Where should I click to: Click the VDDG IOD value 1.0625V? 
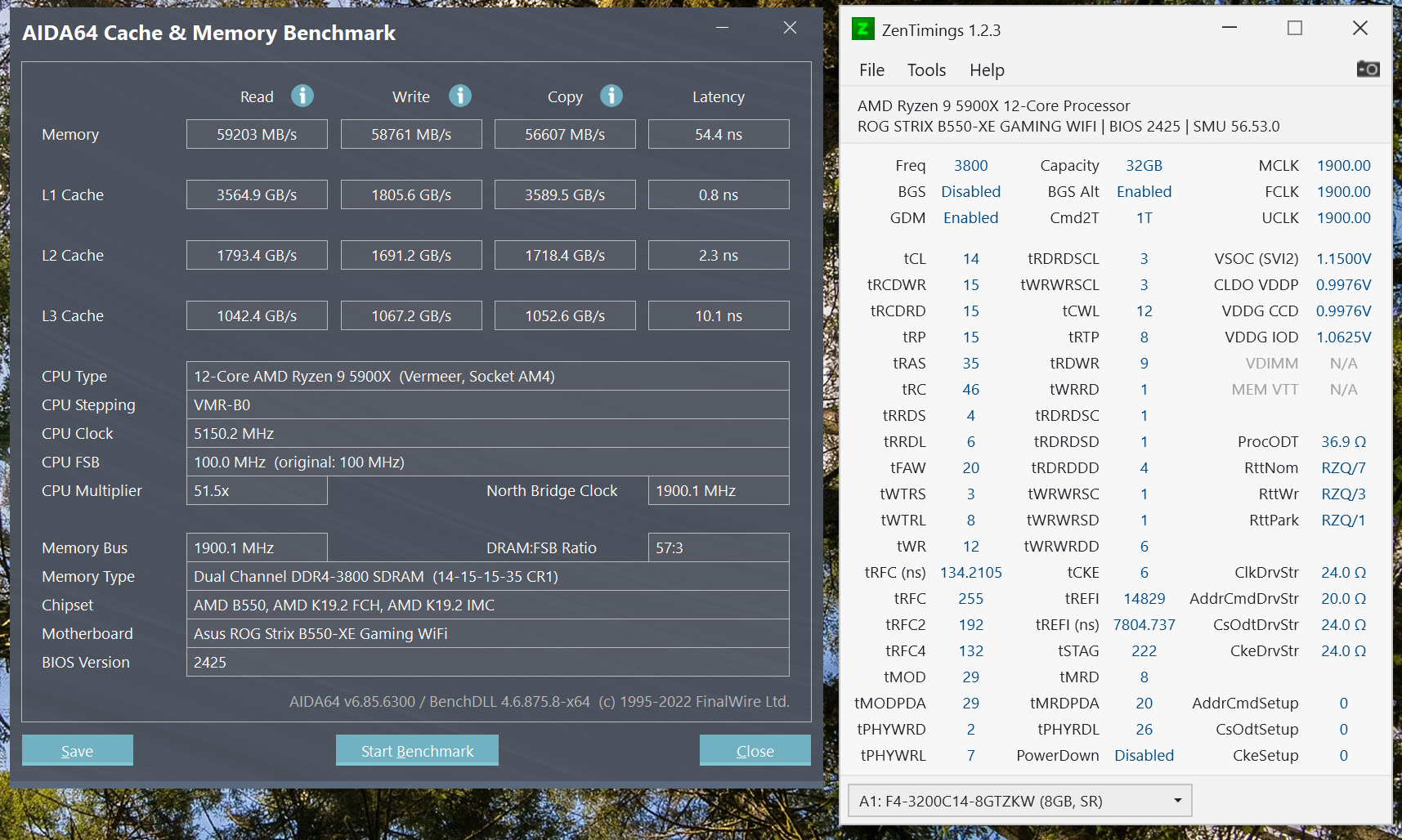click(1343, 337)
